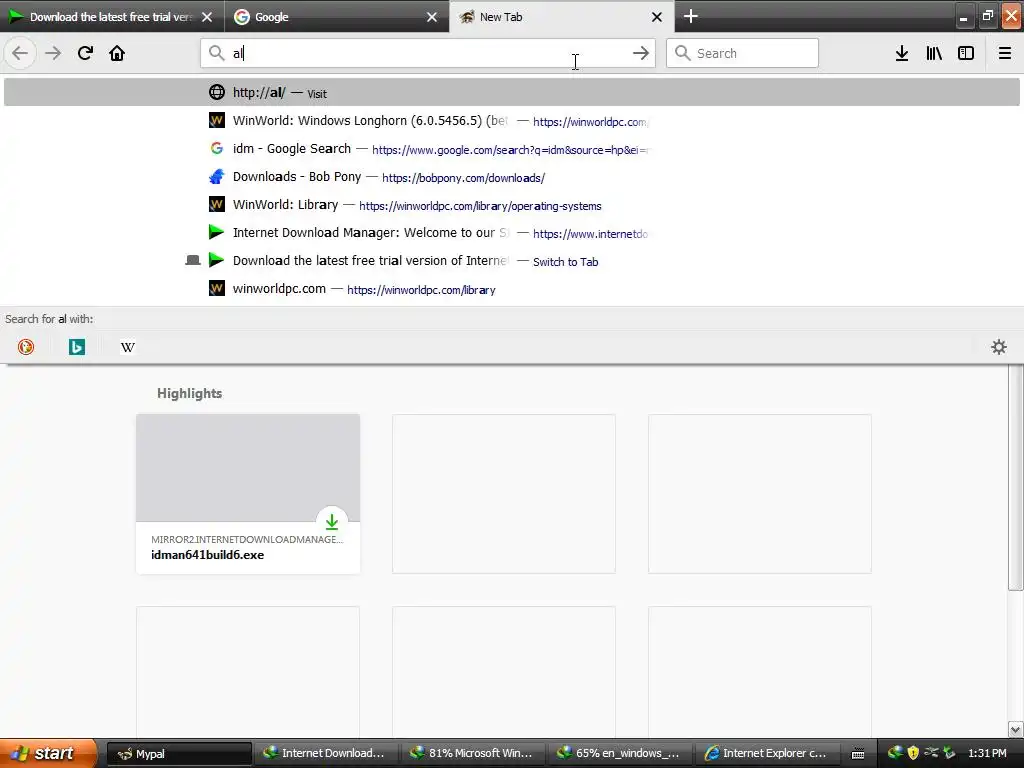Go forward with the forward arrow button
1024x768 pixels.
click(53, 53)
